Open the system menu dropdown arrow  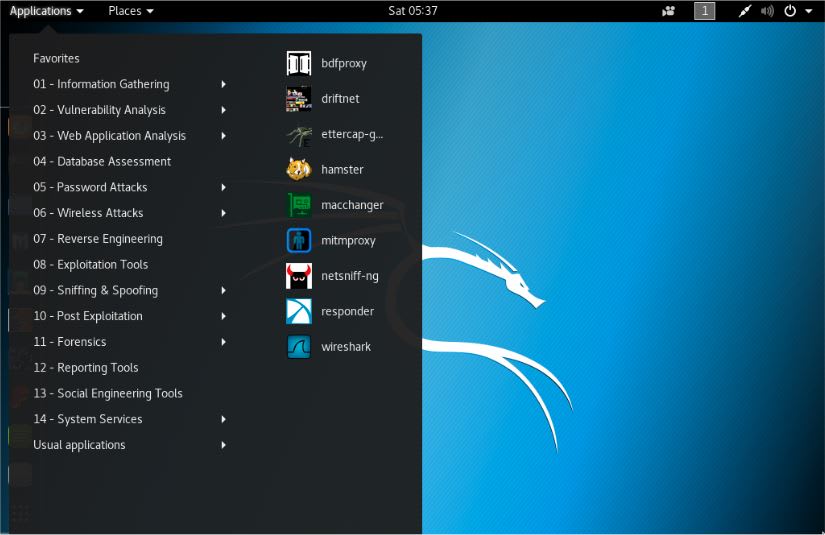pos(809,11)
